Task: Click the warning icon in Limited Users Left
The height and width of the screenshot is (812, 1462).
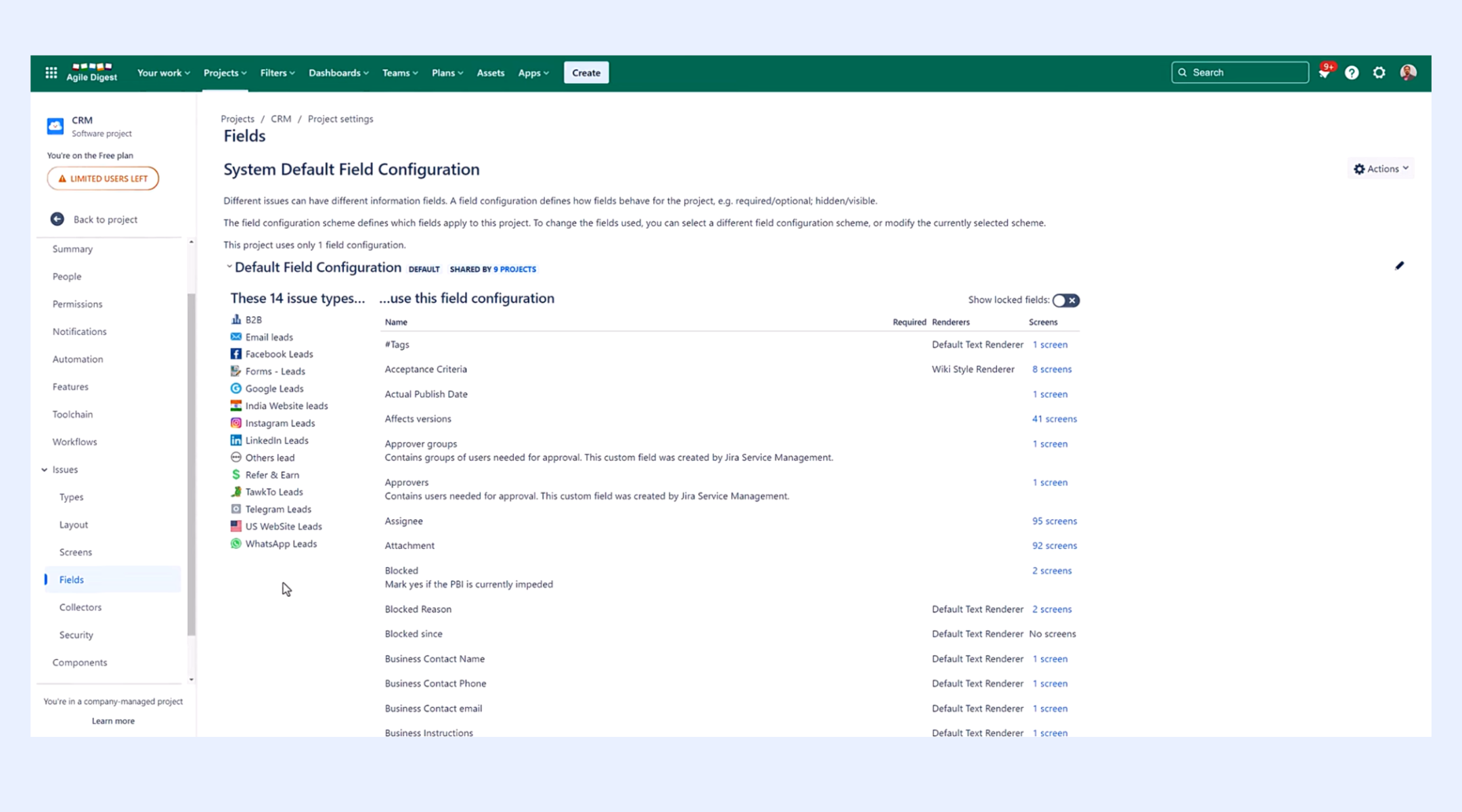Action: (x=62, y=179)
